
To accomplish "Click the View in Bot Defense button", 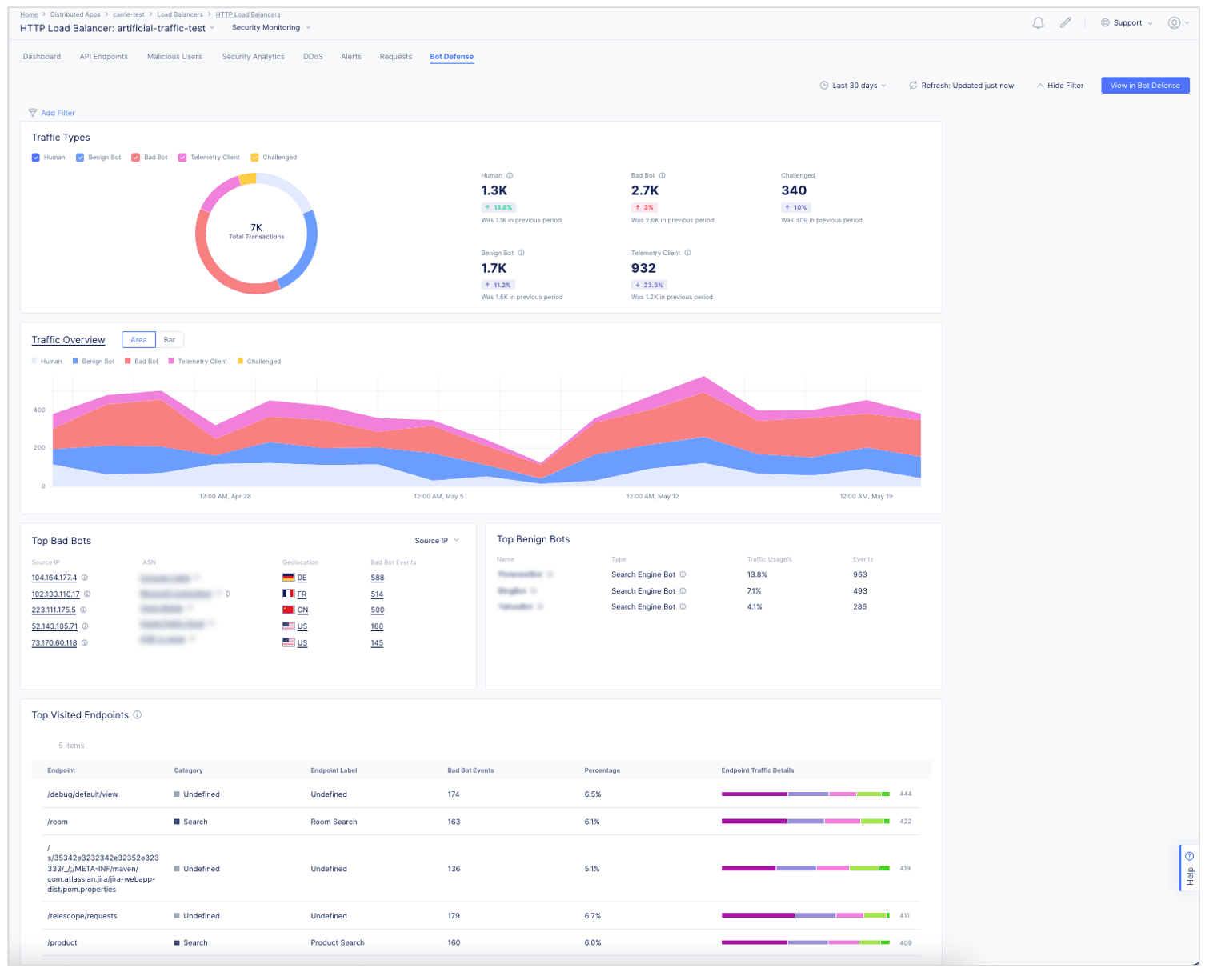I will point(1145,86).
